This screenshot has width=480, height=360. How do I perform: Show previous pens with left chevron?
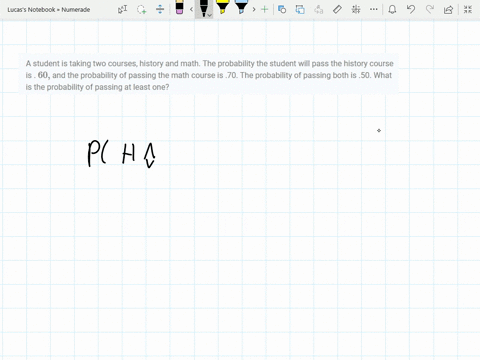tap(191, 9)
